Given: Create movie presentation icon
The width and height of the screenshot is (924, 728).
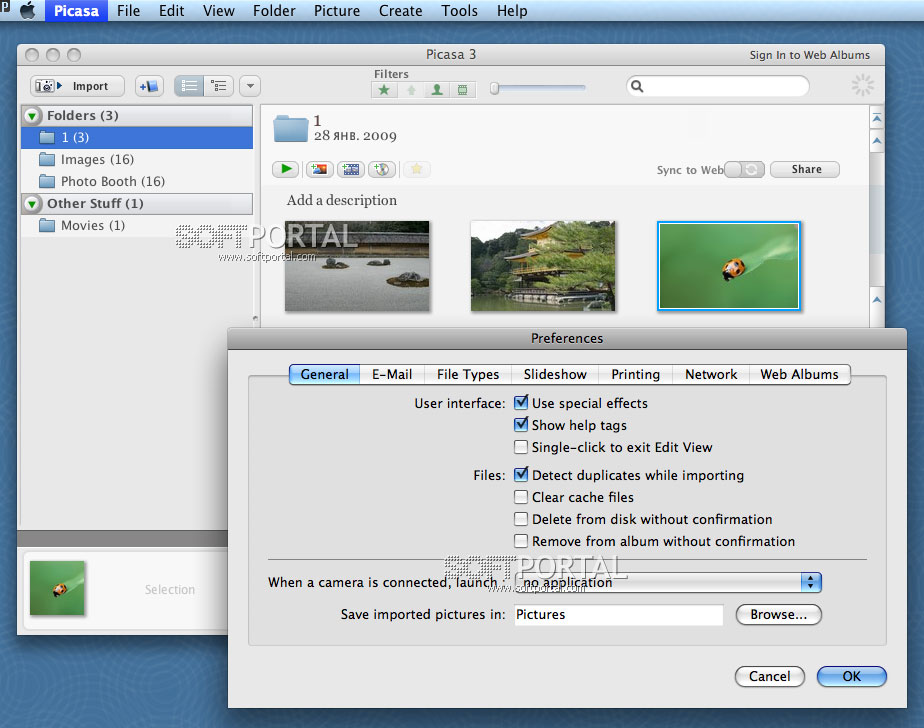Looking at the screenshot, I should pyautogui.click(x=351, y=169).
